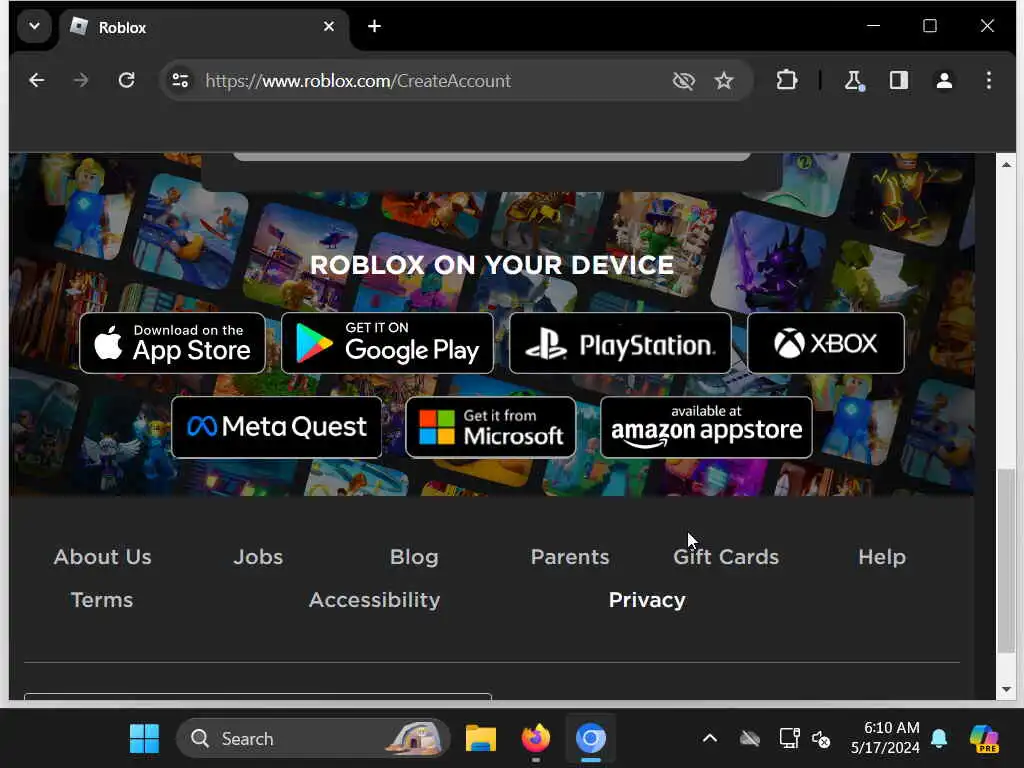The width and height of the screenshot is (1024, 768).
Task: Click the forward navigation arrow
Action: point(81,80)
